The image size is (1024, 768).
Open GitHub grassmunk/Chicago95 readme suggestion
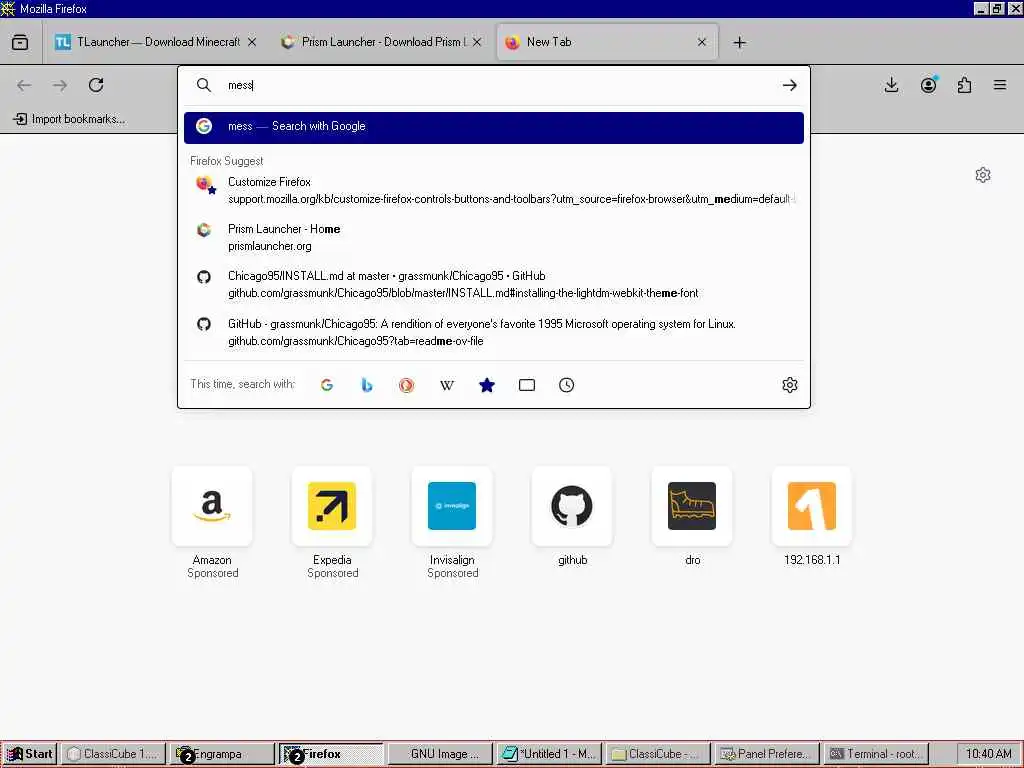494,332
